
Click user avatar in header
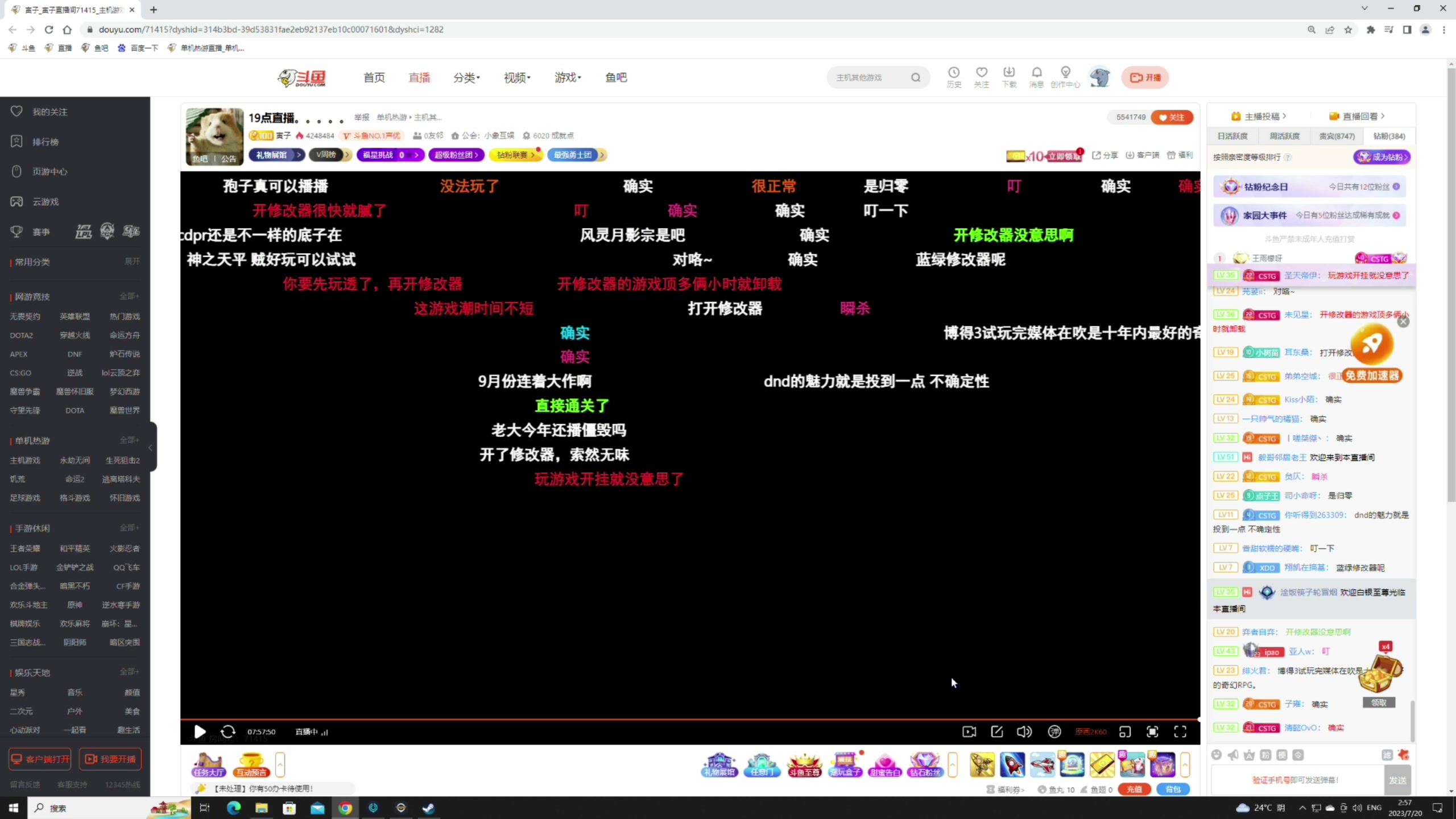click(x=1100, y=77)
